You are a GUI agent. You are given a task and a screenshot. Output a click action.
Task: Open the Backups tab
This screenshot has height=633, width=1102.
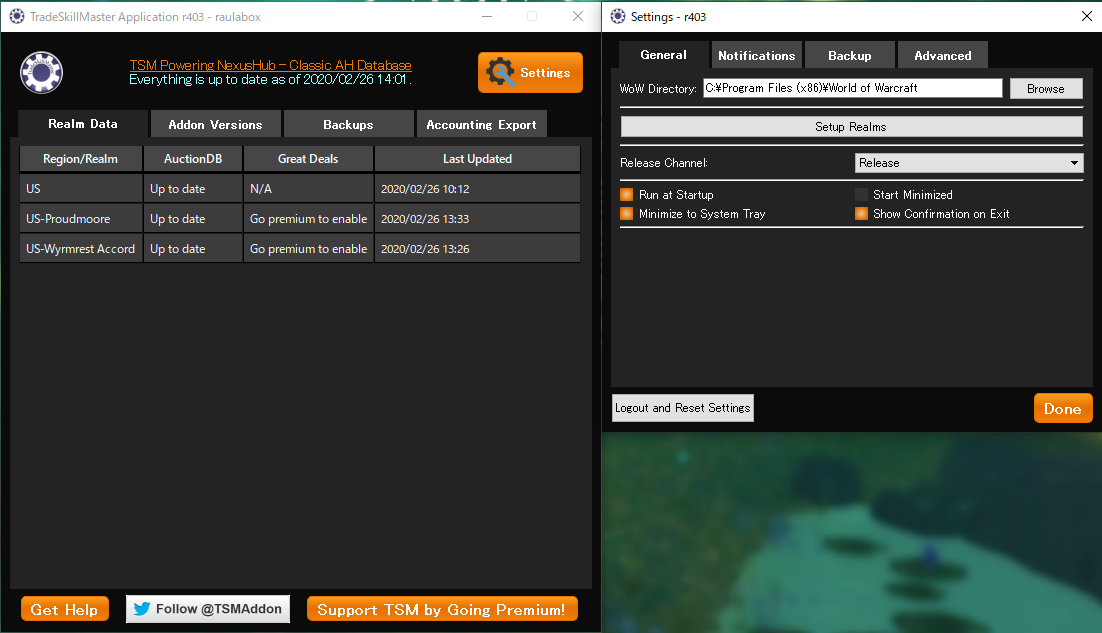(348, 124)
